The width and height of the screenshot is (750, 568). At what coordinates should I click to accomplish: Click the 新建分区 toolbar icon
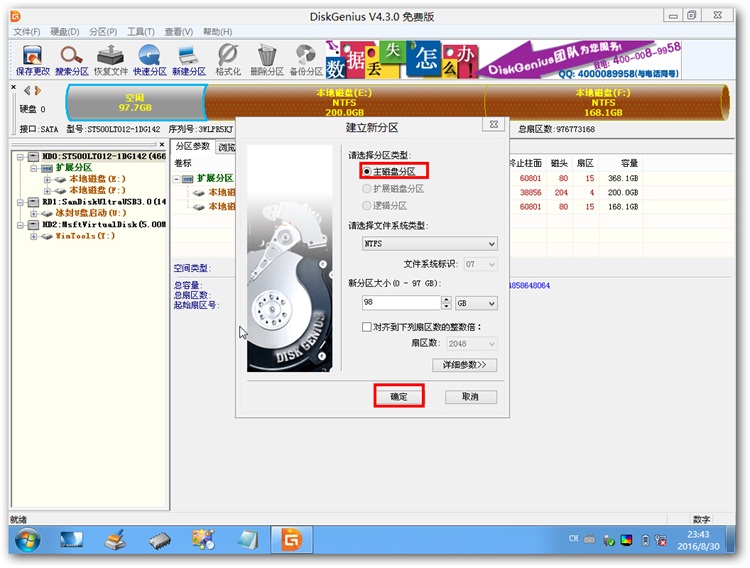point(188,60)
